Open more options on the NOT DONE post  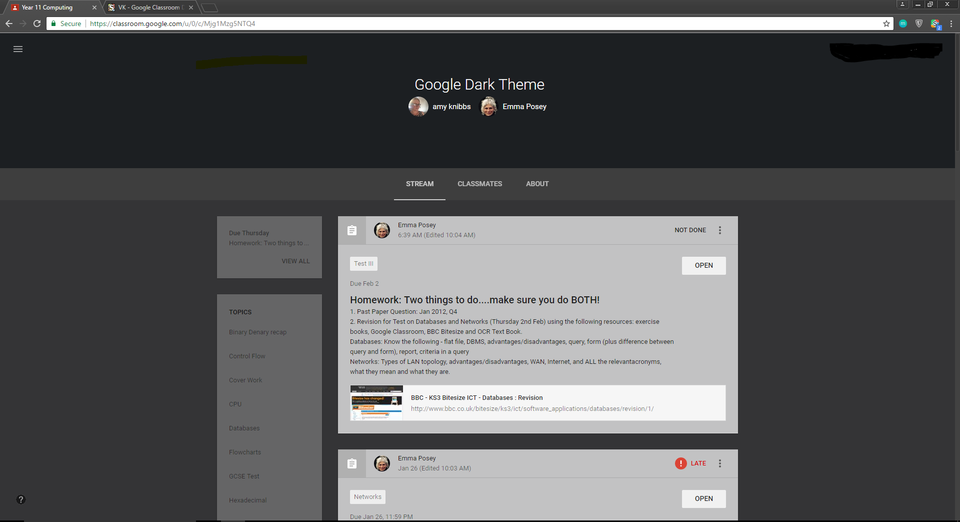[x=720, y=230]
